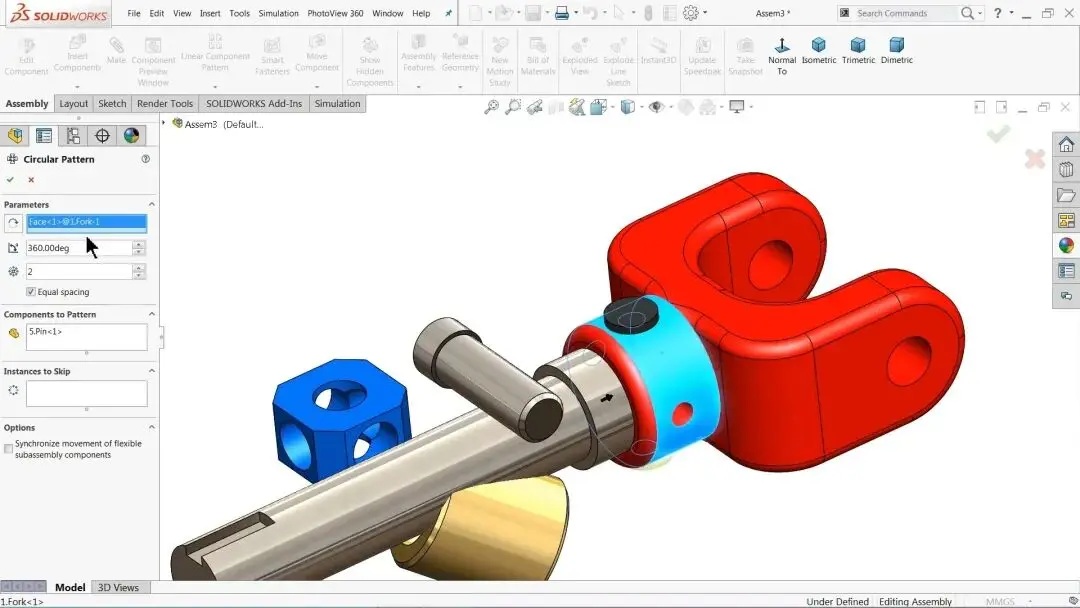
Task: Increase the instance count spinner
Action: point(139,268)
